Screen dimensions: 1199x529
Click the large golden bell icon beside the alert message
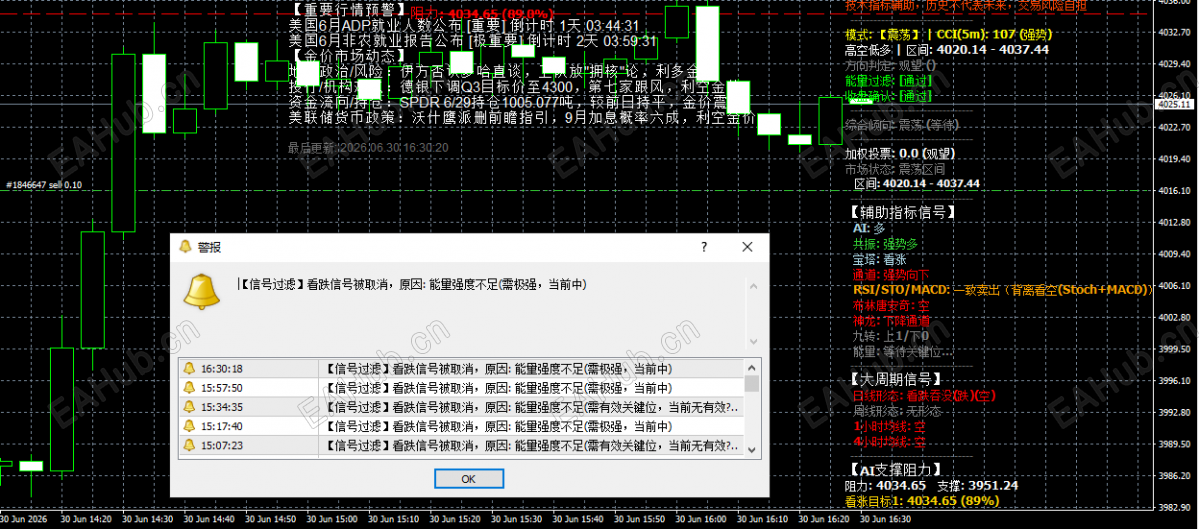pyautogui.click(x=201, y=292)
